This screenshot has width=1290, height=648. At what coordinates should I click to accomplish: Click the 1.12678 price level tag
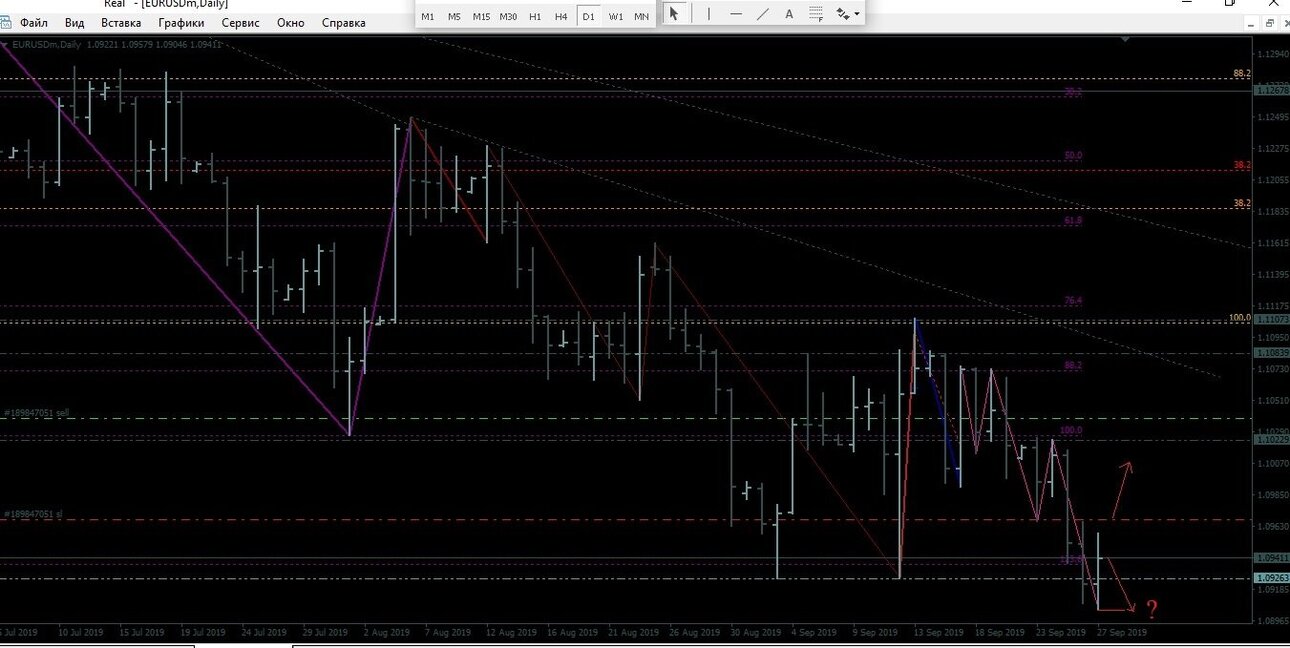pyautogui.click(x=1270, y=91)
